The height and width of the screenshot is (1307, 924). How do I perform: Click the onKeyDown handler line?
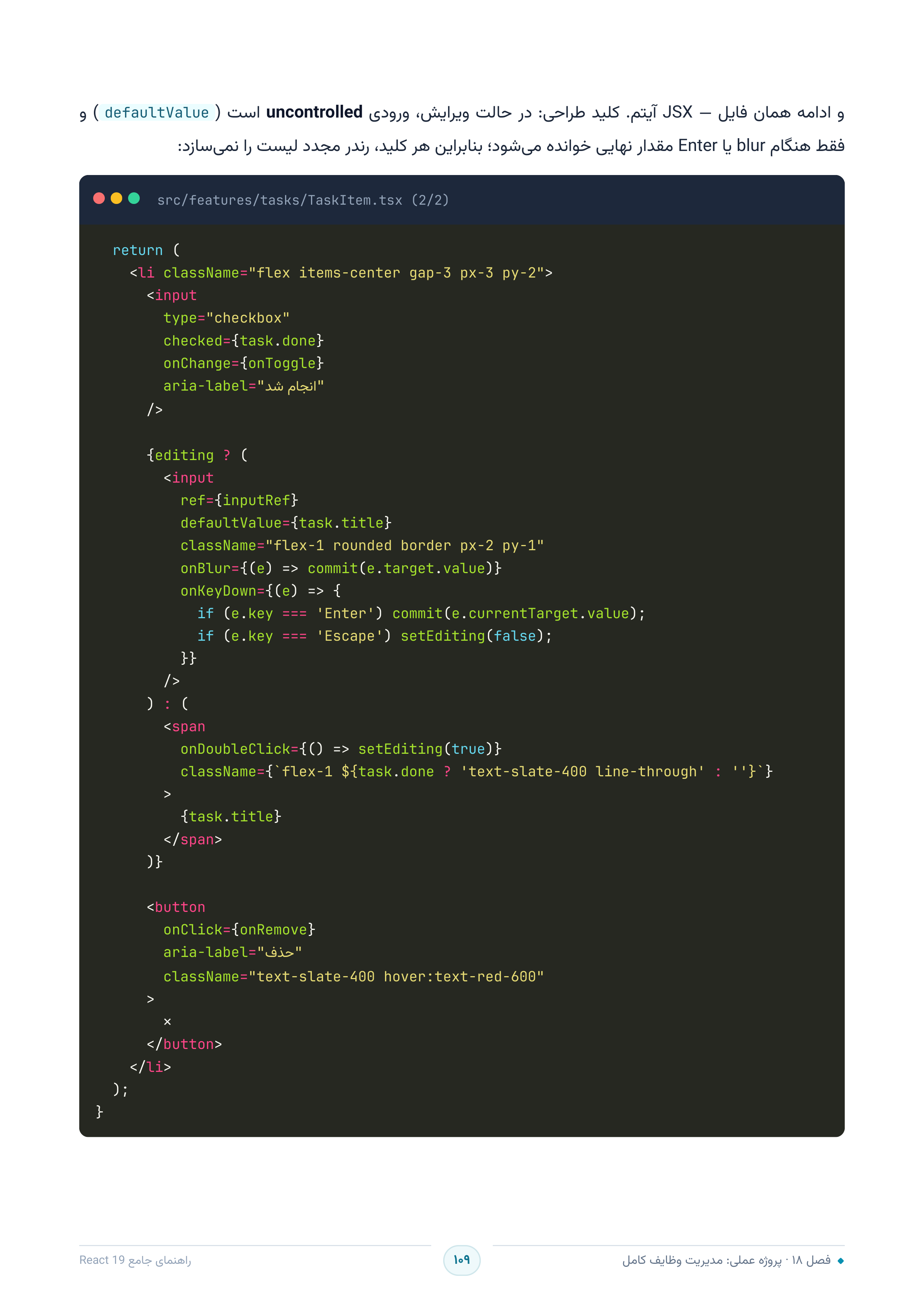[261, 591]
